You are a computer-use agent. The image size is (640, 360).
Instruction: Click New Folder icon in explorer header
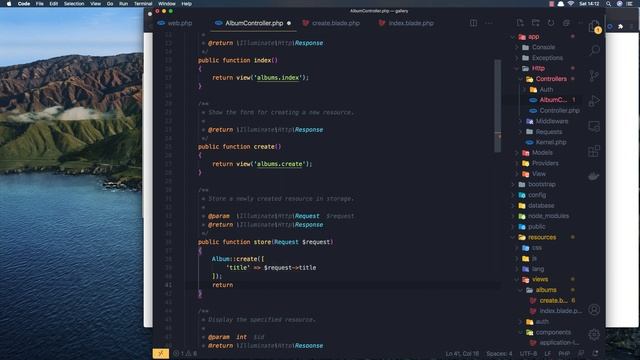tap(536, 23)
